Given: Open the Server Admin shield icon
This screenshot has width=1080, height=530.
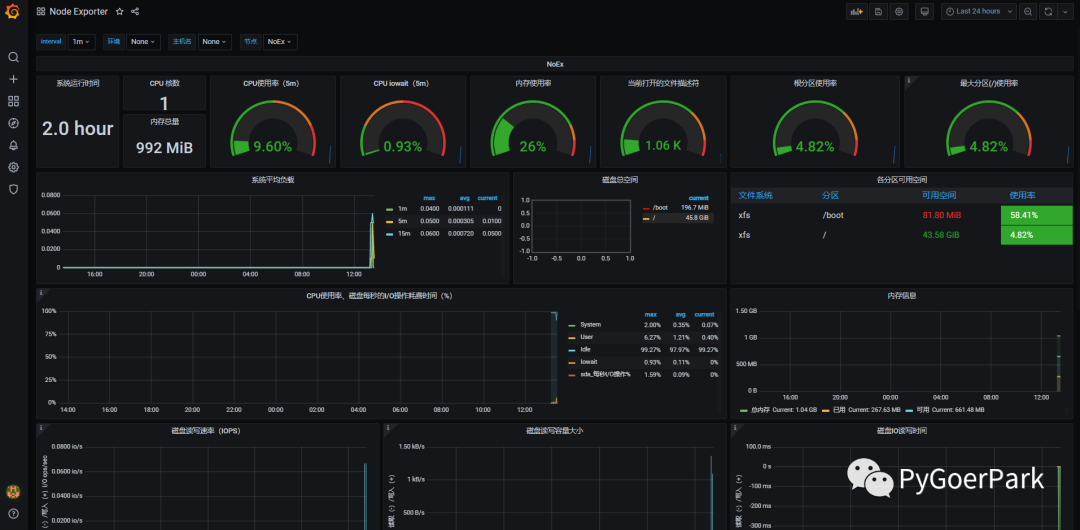Looking at the screenshot, I should 13,190.
